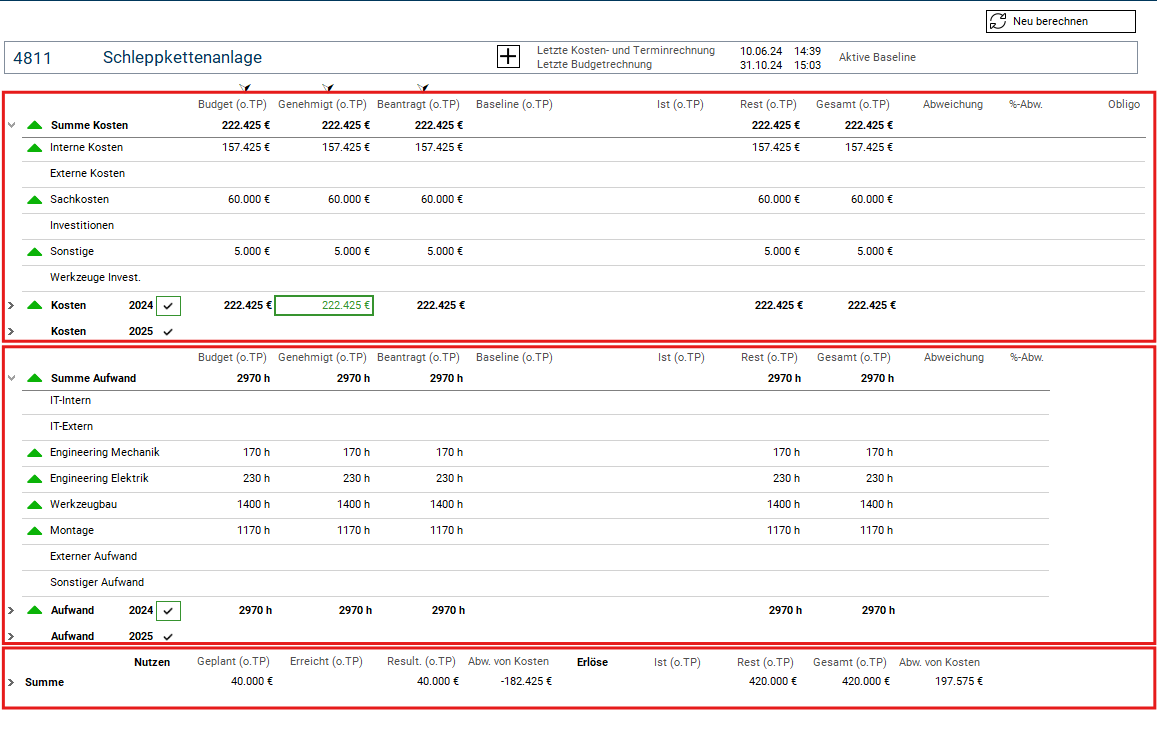Click arrow icon above Genehmigt column in costs
1157x738 pixels.
coord(327,89)
